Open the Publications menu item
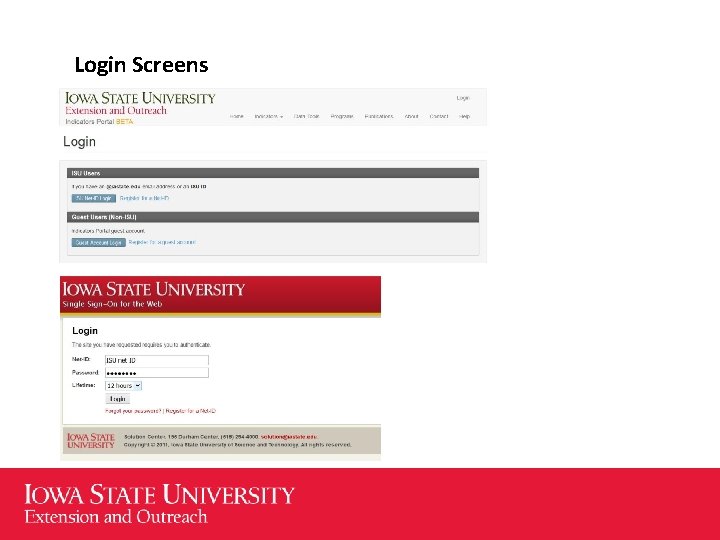Image resolution: width=720 pixels, height=540 pixels. [x=379, y=116]
